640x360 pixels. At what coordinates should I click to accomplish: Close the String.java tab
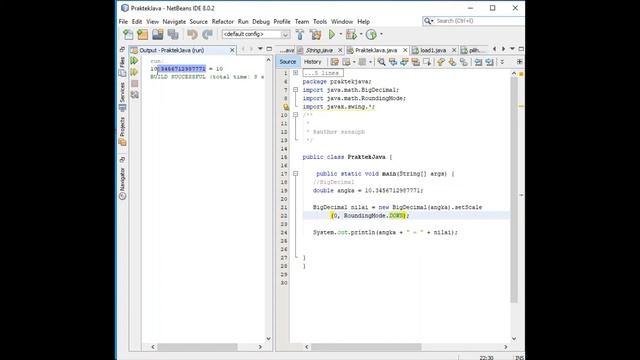tap(340, 50)
